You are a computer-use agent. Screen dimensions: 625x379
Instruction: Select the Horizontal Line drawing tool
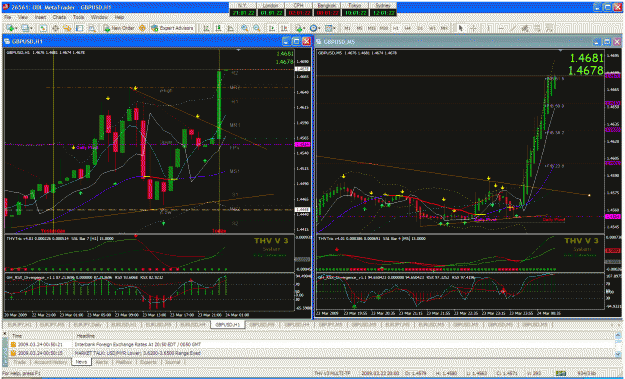501,28
